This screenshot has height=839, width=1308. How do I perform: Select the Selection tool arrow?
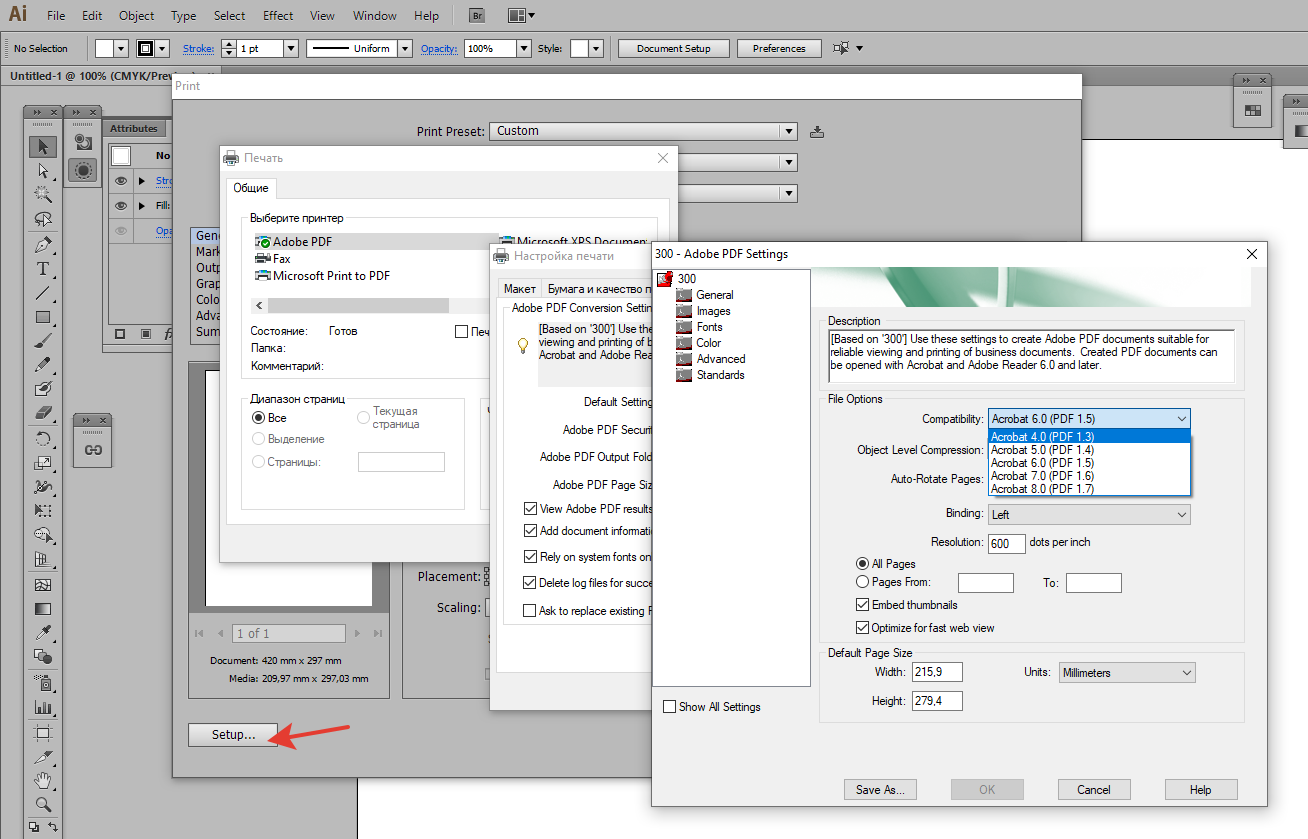43,147
